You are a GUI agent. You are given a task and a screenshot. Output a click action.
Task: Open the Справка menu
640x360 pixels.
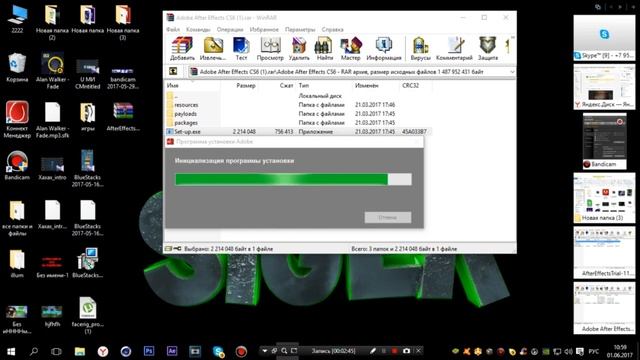332,29
